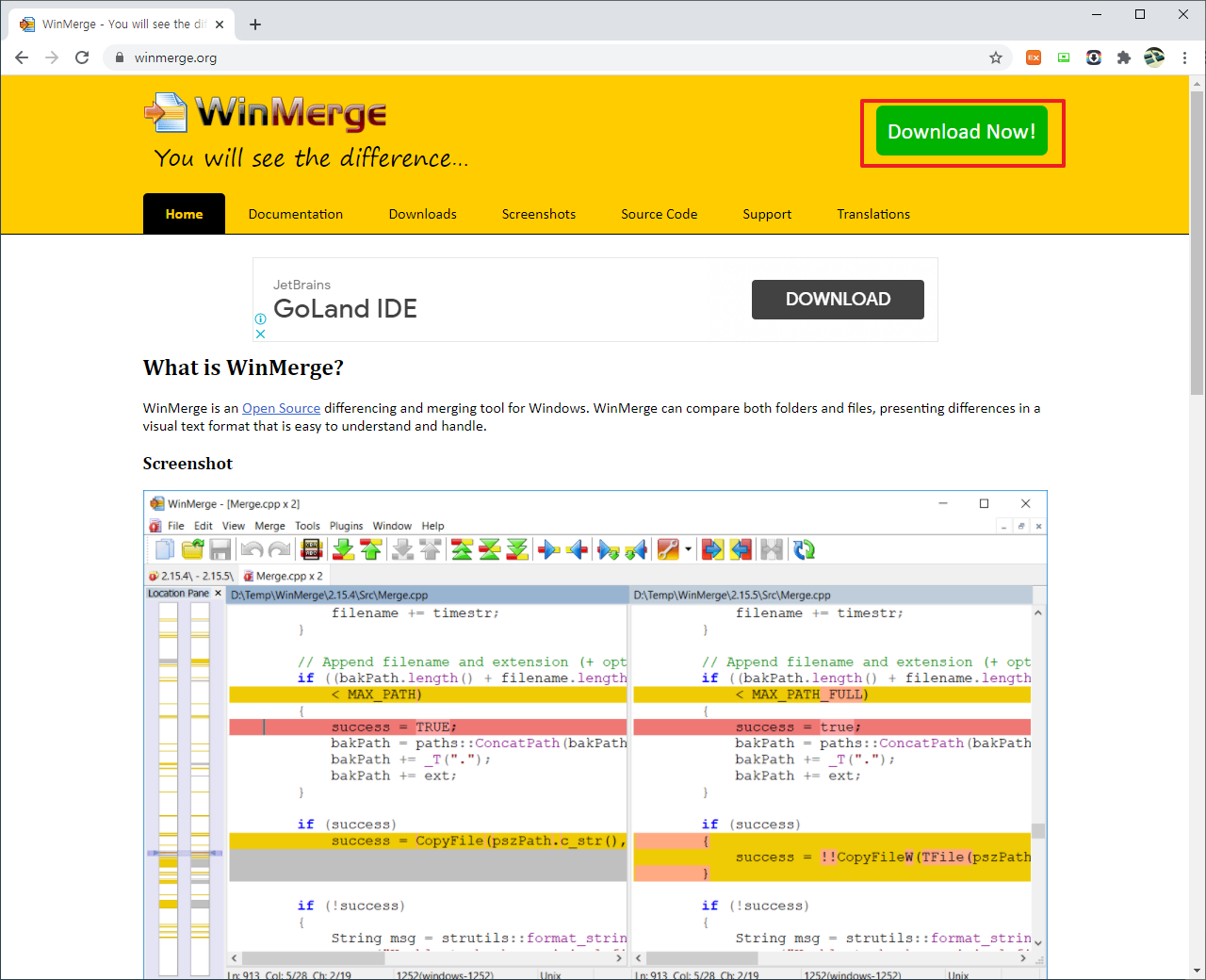
Task: Open the Home navigation tab
Action: [184, 214]
